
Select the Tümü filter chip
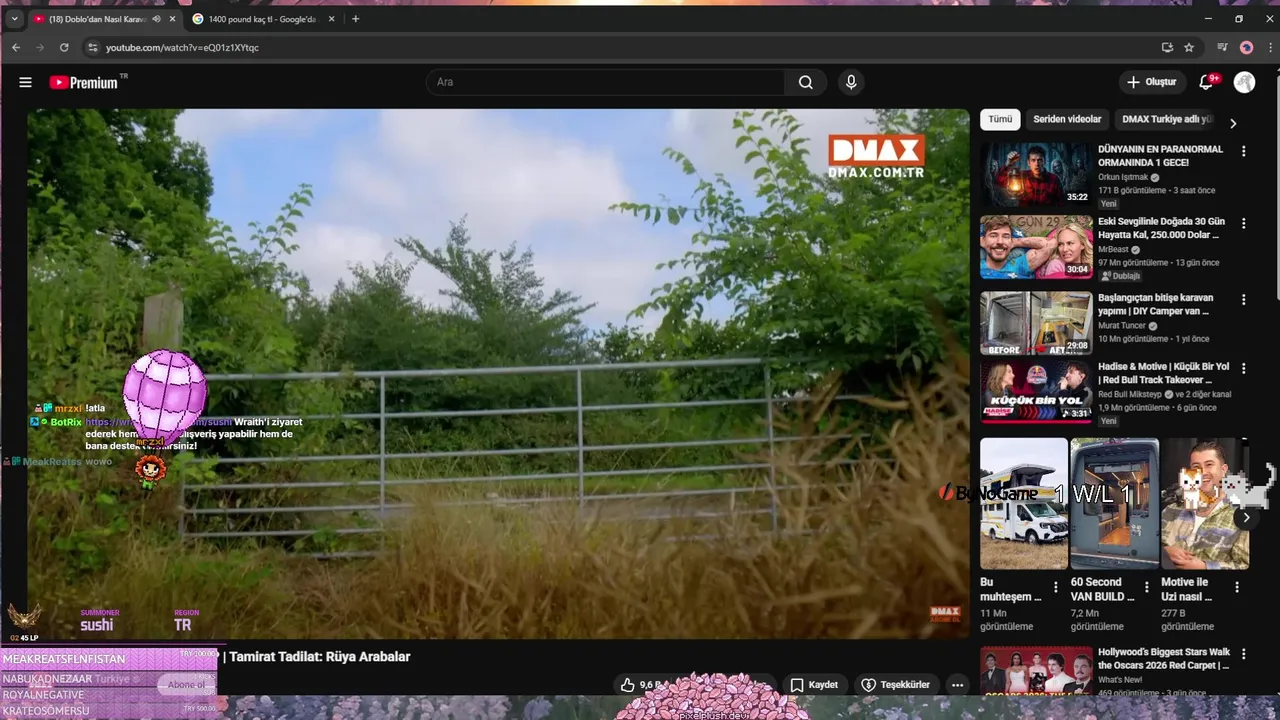(x=1000, y=119)
